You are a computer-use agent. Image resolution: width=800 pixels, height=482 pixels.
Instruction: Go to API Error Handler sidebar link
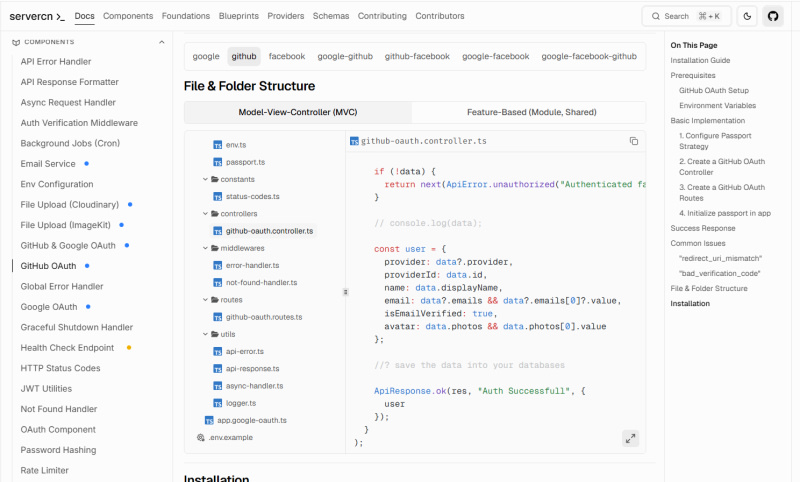[56, 62]
